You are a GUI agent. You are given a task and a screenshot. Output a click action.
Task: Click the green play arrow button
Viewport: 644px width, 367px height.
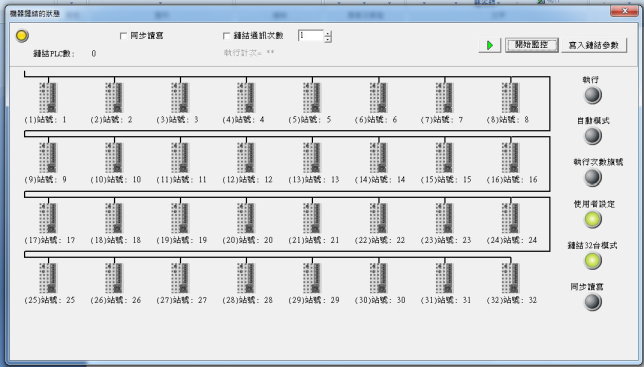[x=490, y=45]
